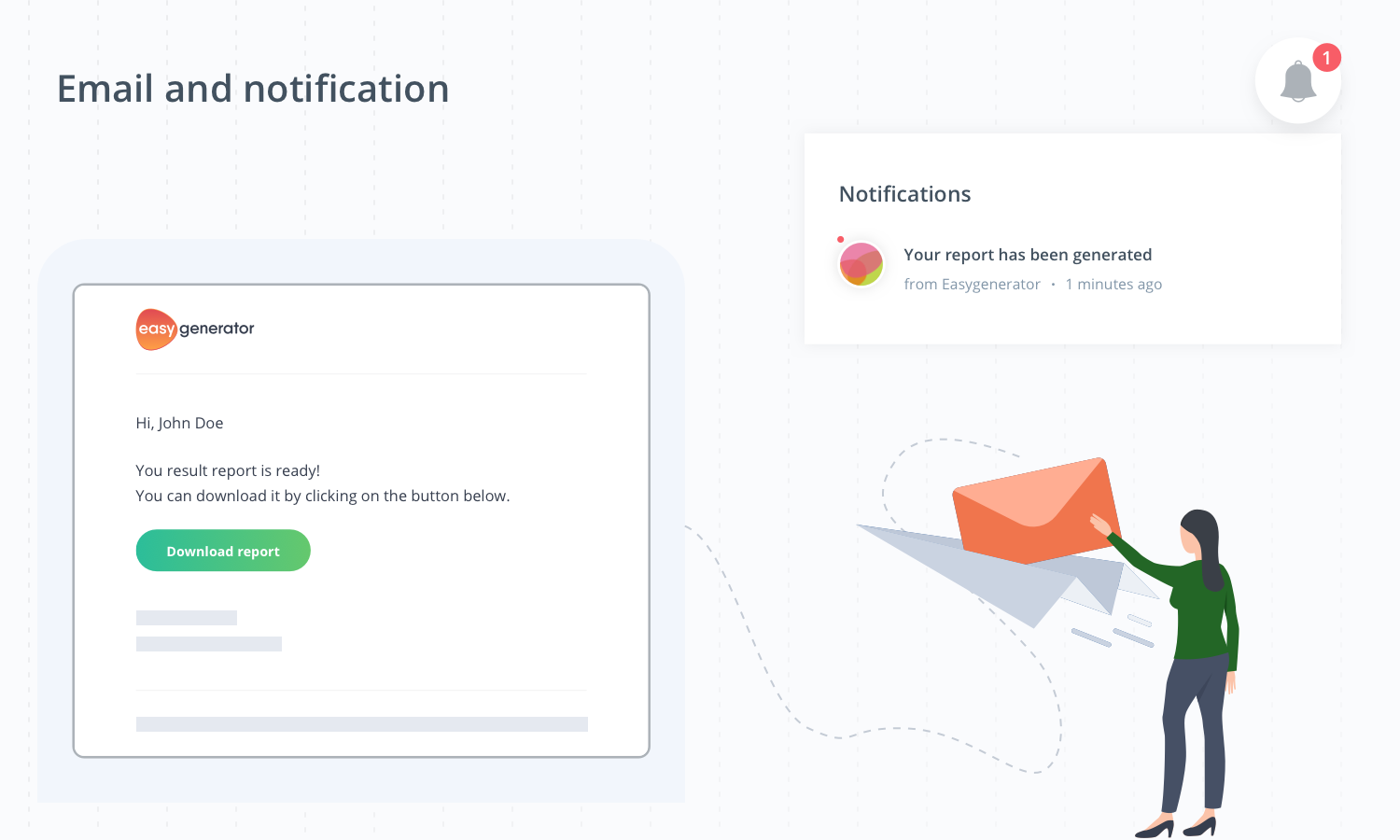Click the long gray footer placeholder bar
Screen dimensions: 1400x840
coord(362,724)
